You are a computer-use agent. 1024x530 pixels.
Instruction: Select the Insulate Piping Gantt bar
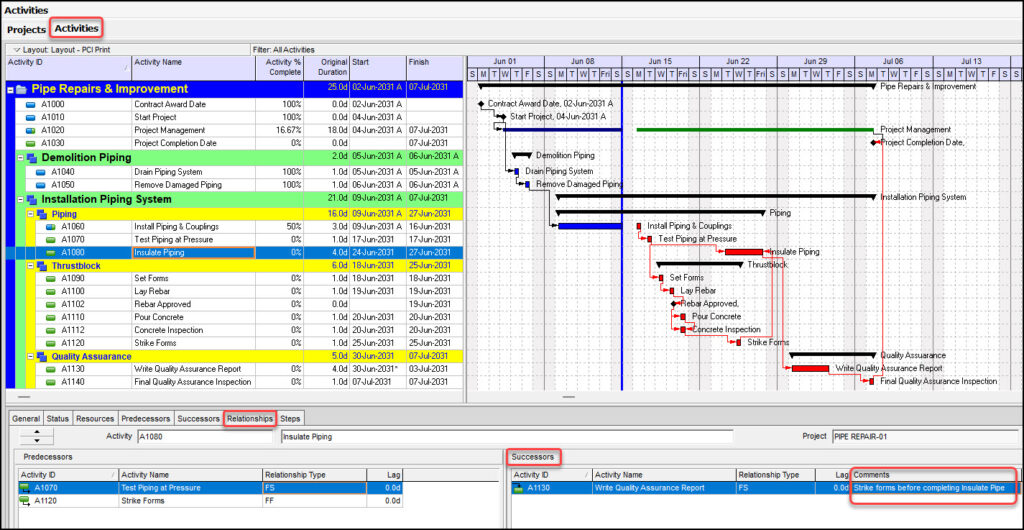[x=744, y=252]
